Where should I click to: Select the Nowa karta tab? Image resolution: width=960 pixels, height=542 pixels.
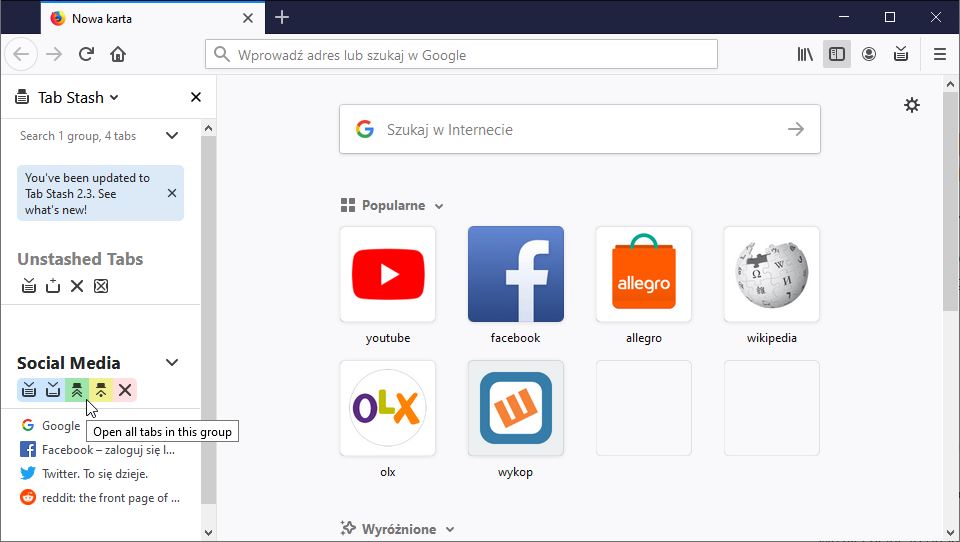click(x=153, y=18)
